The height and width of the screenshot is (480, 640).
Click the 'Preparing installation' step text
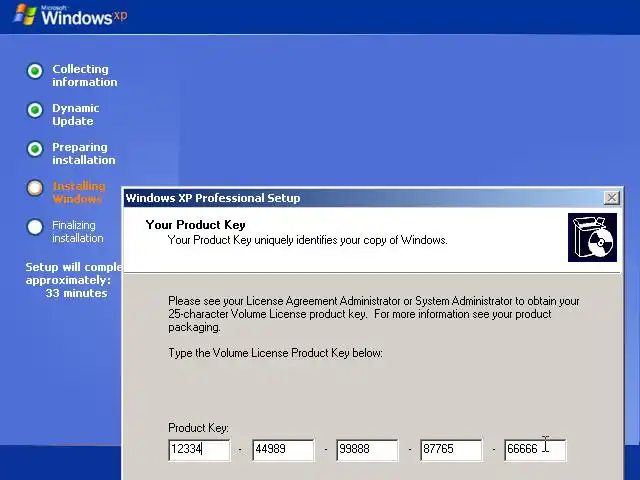(x=84, y=153)
